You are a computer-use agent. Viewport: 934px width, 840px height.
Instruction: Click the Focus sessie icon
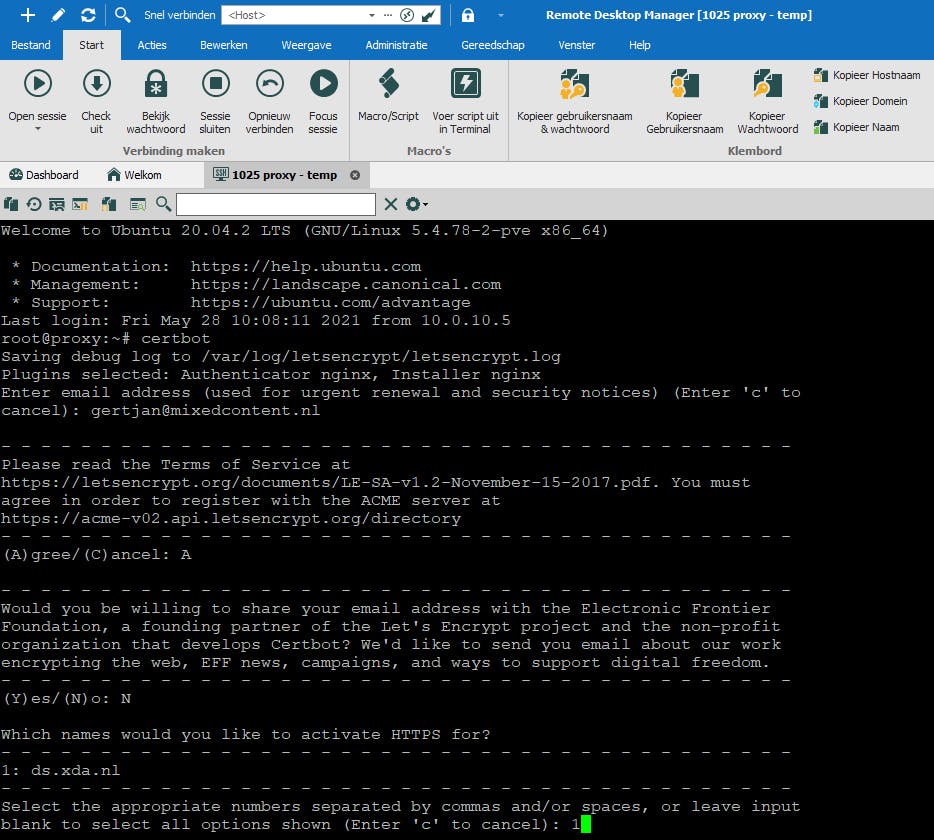coord(323,83)
